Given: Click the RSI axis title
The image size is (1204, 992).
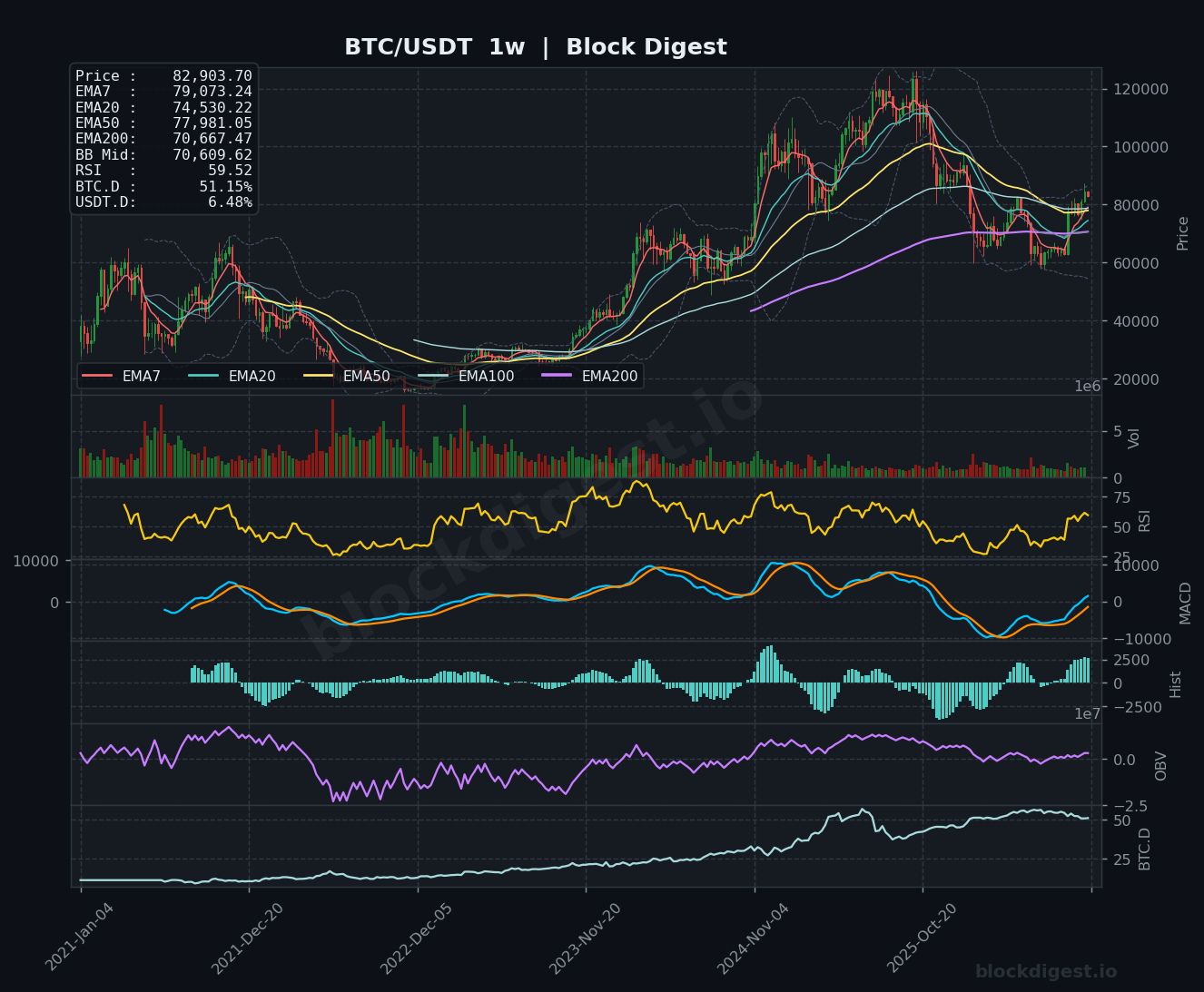Looking at the screenshot, I should click(1144, 521).
